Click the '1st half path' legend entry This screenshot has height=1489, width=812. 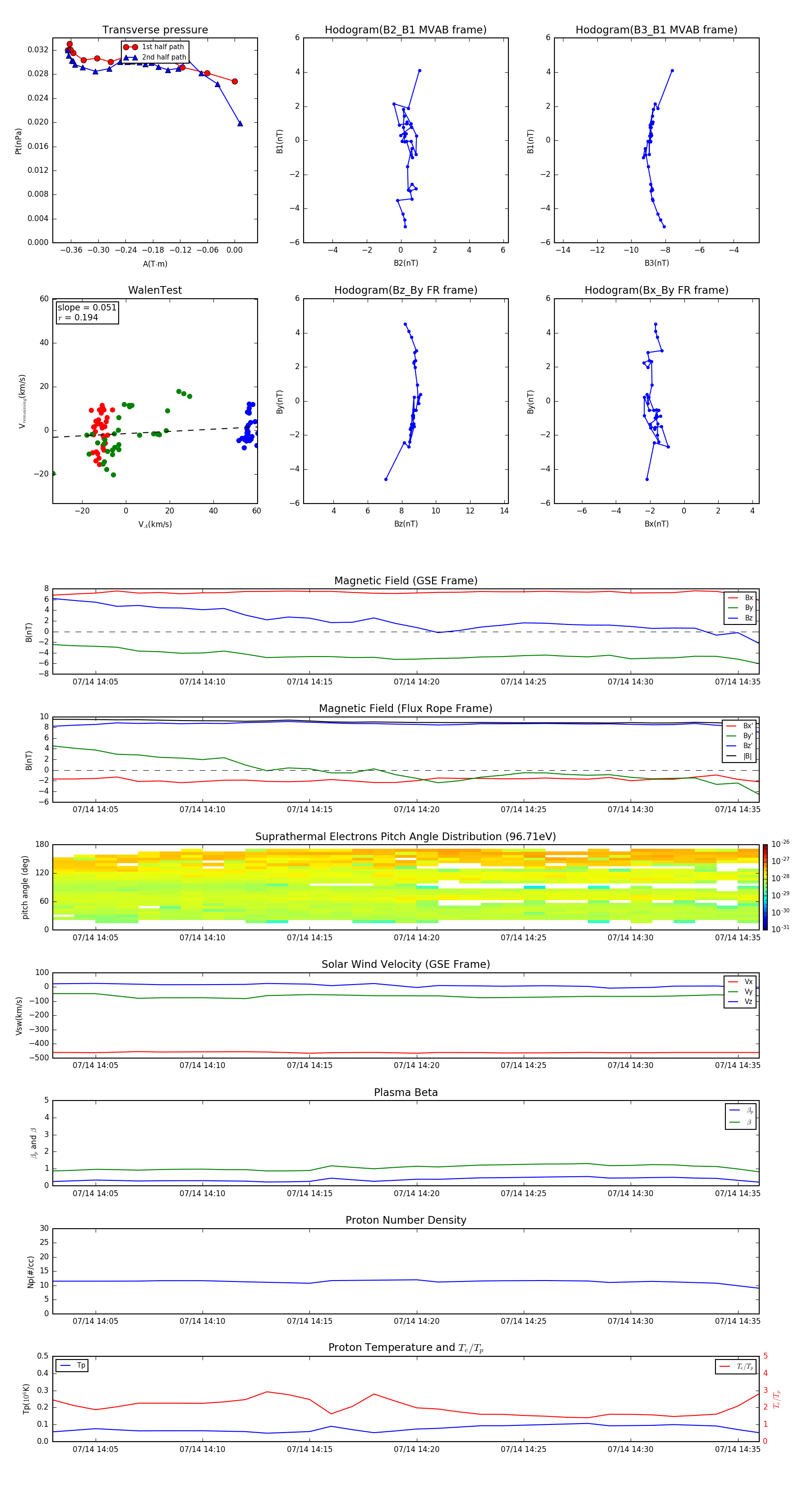(x=154, y=47)
